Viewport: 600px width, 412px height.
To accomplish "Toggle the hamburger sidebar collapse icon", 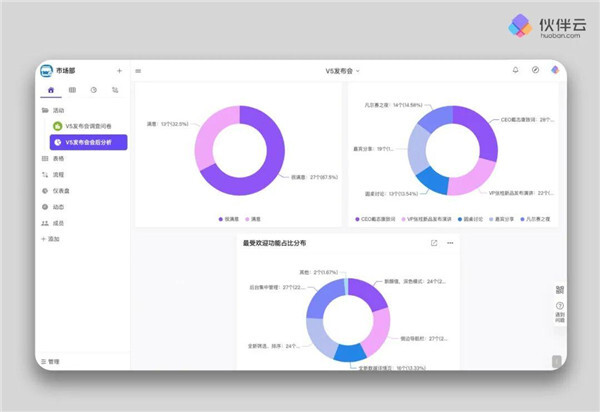I will [138, 71].
